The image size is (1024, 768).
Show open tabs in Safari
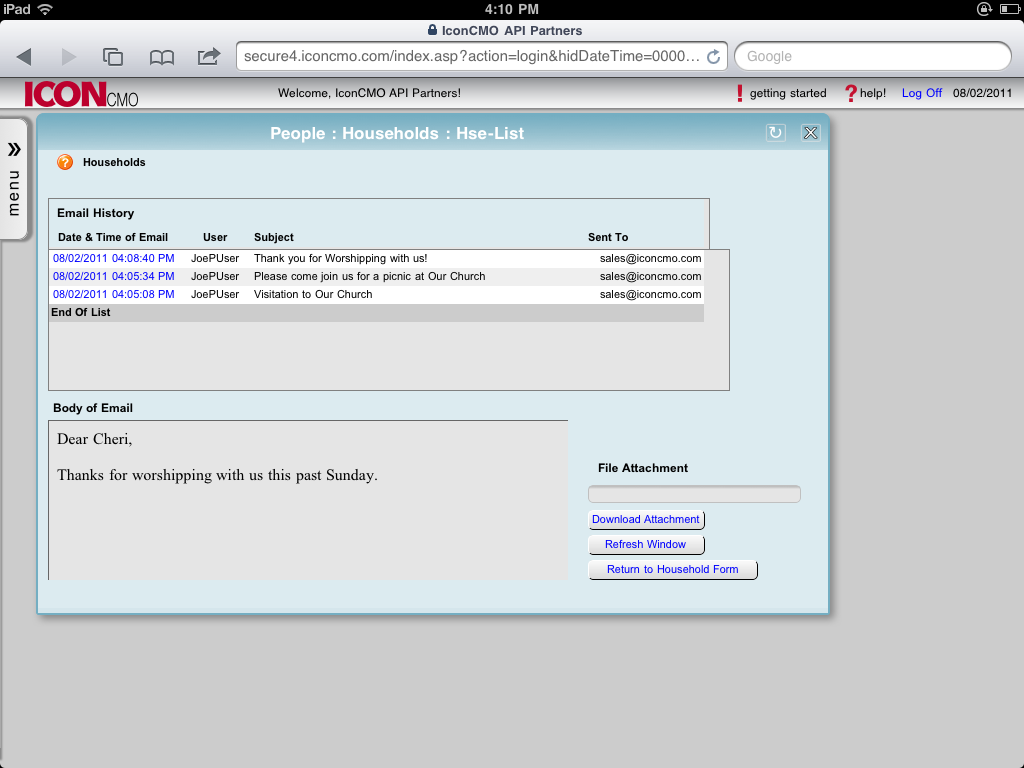point(113,56)
